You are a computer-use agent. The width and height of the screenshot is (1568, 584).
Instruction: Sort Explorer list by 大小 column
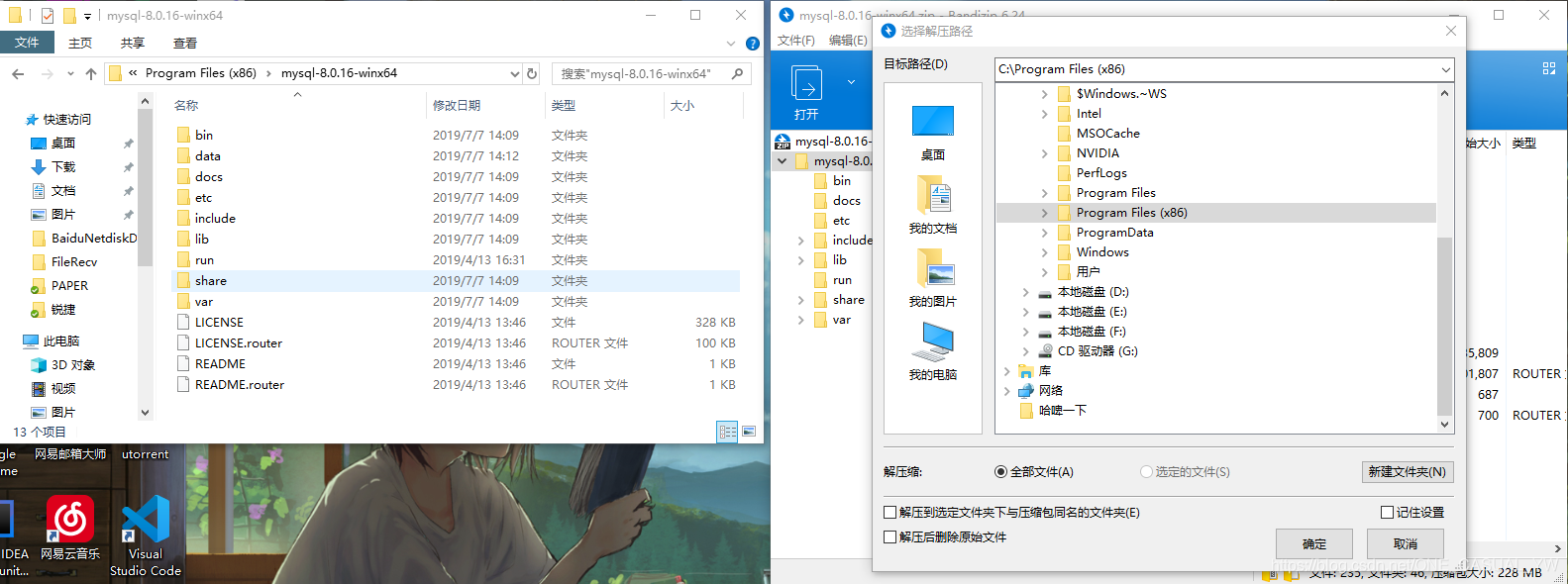(x=682, y=105)
